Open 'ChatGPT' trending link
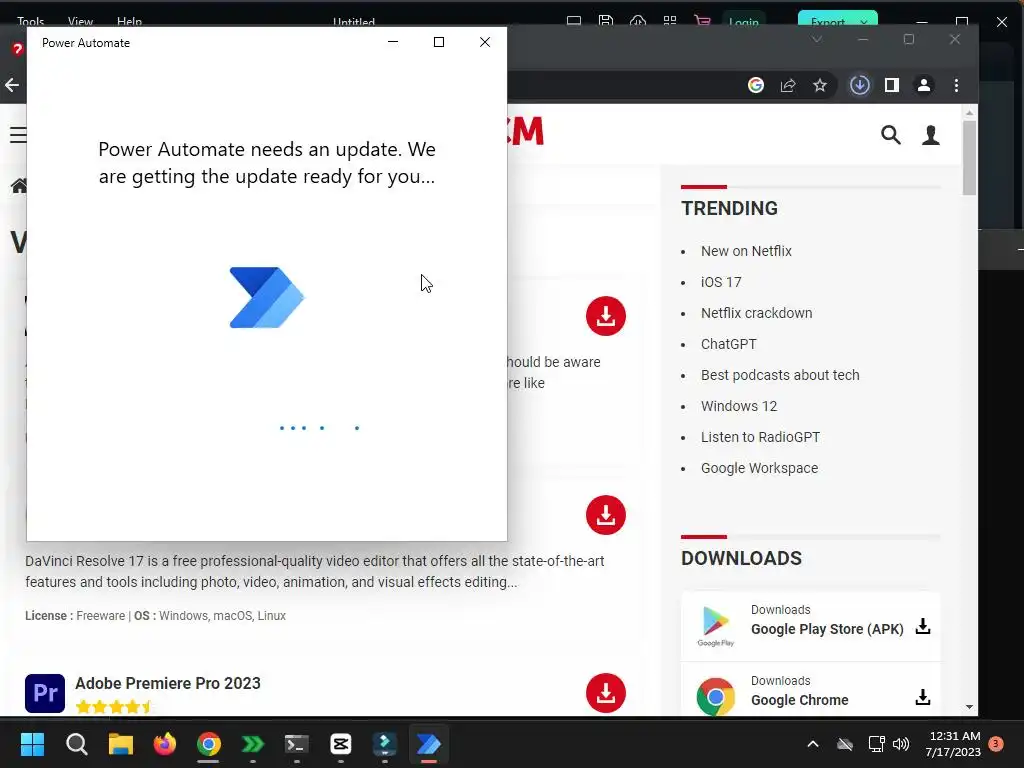Screen dimensions: 1024x768 point(728,344)
